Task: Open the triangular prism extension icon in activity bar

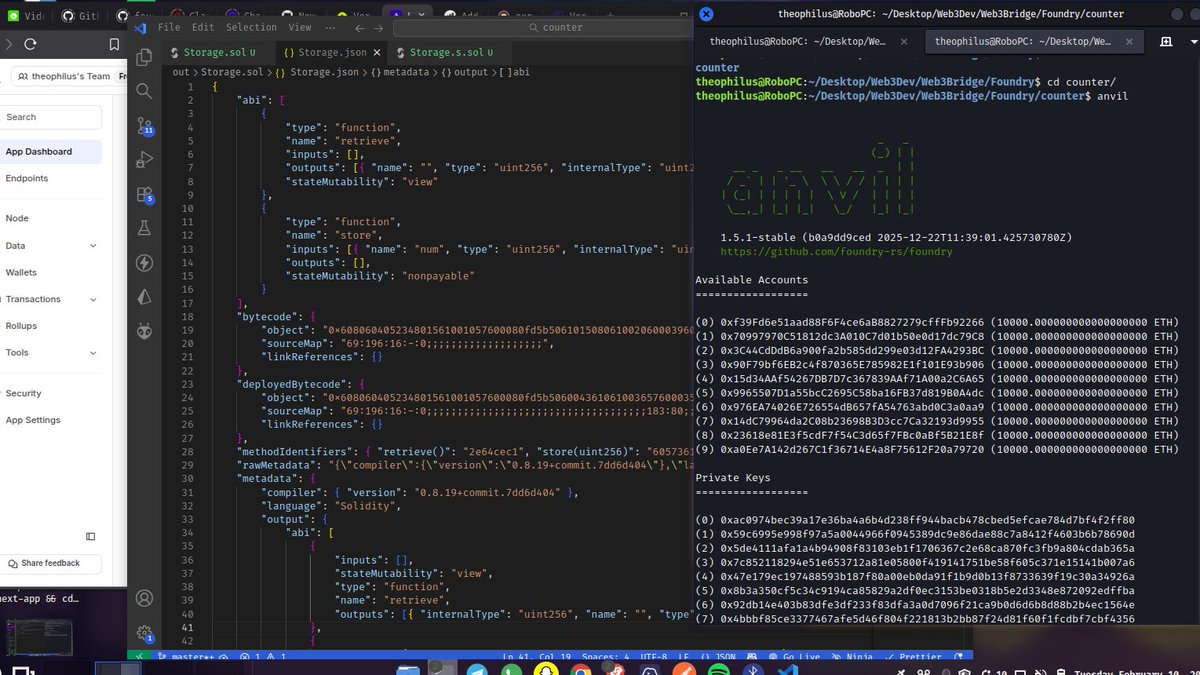Action: [x=144, y=296]
